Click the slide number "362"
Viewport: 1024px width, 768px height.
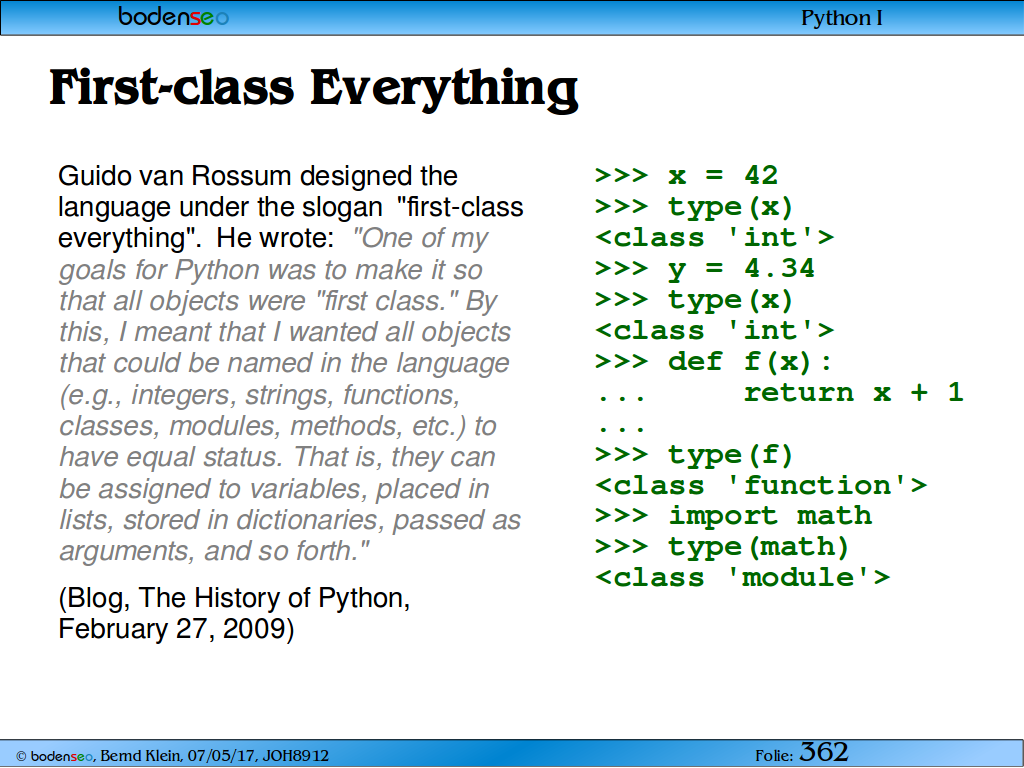point(824,752)
